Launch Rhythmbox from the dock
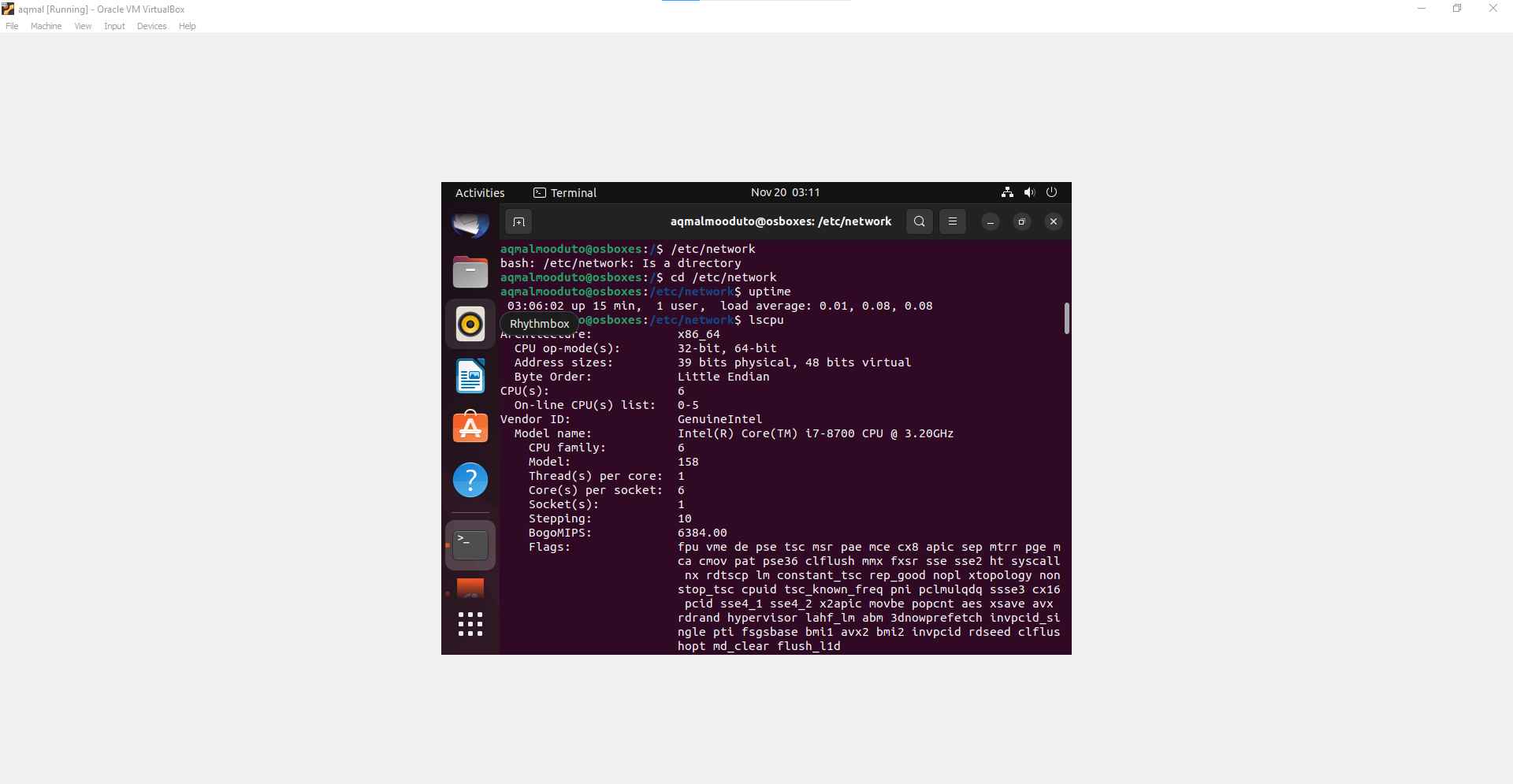Viewport: 1513px width, 784px height. (470, 324)
